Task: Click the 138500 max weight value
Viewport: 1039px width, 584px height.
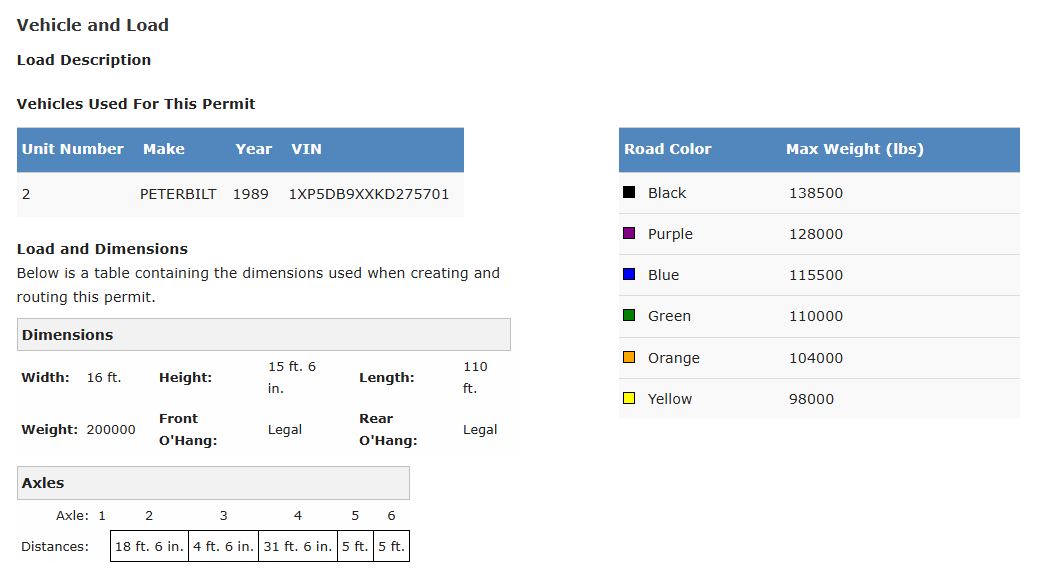Action: (815, 193)
